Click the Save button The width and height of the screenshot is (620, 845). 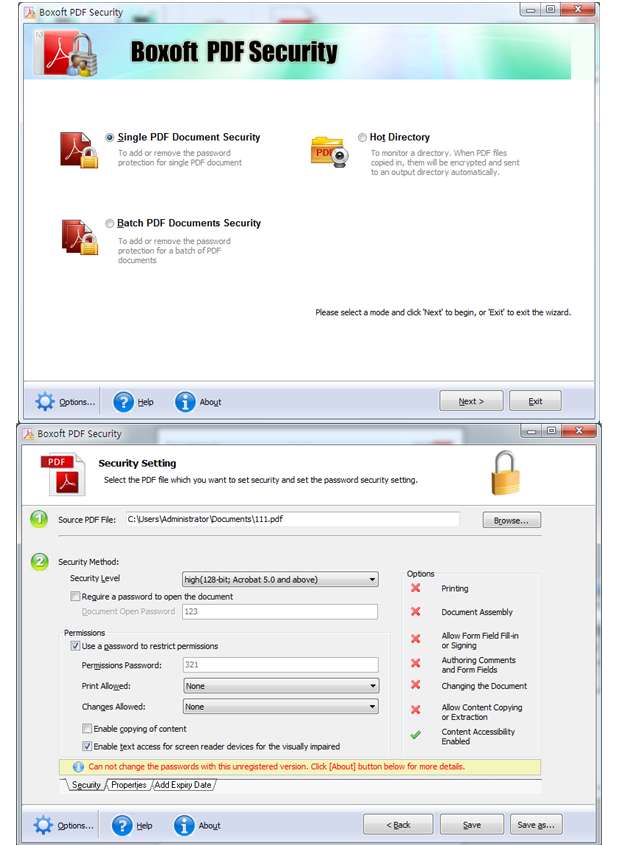(472, 825)
